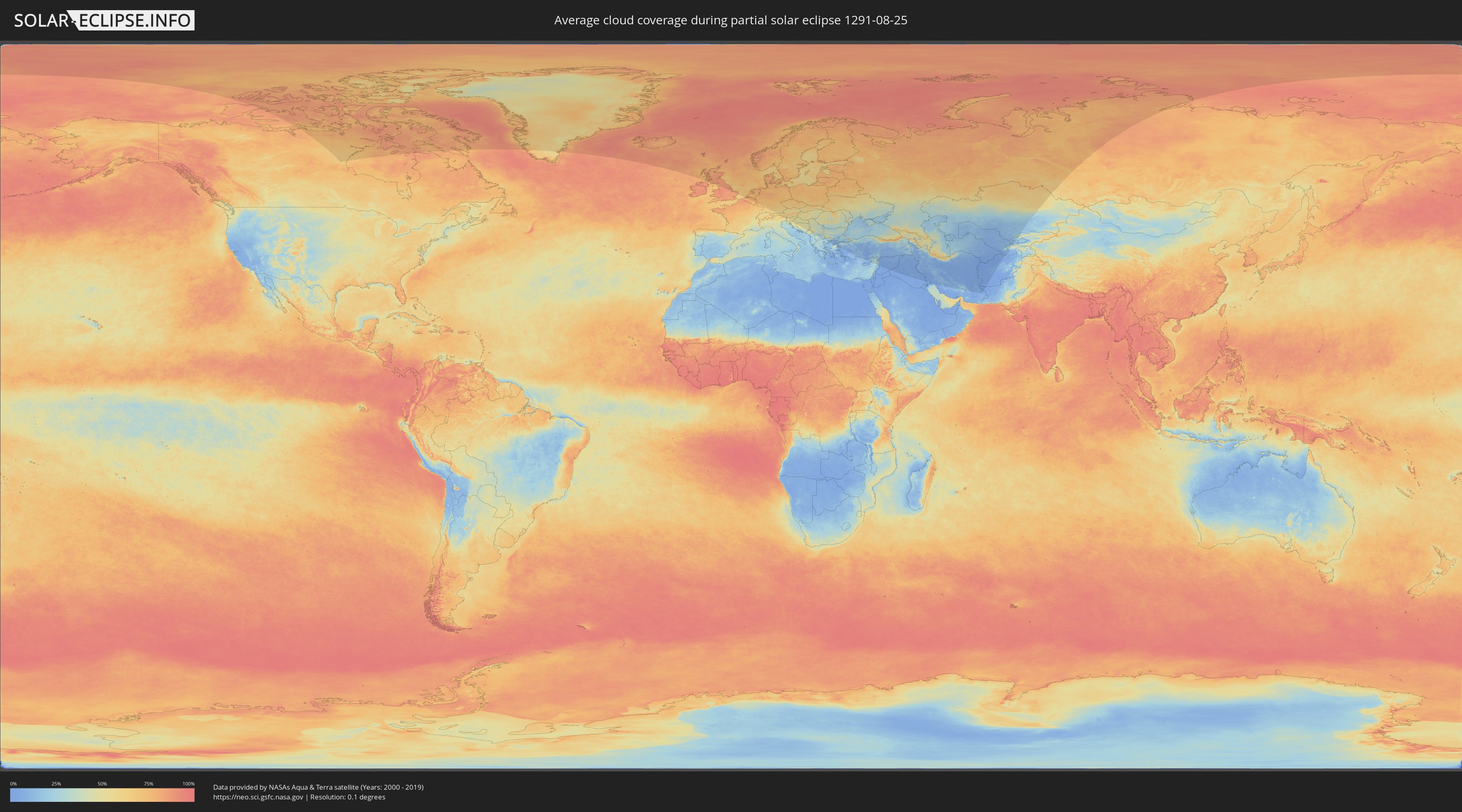Open the neo.sci.gsfc.nasa.gov URL
Viewport: 1462px width, 812px height.
coord(258,797)
